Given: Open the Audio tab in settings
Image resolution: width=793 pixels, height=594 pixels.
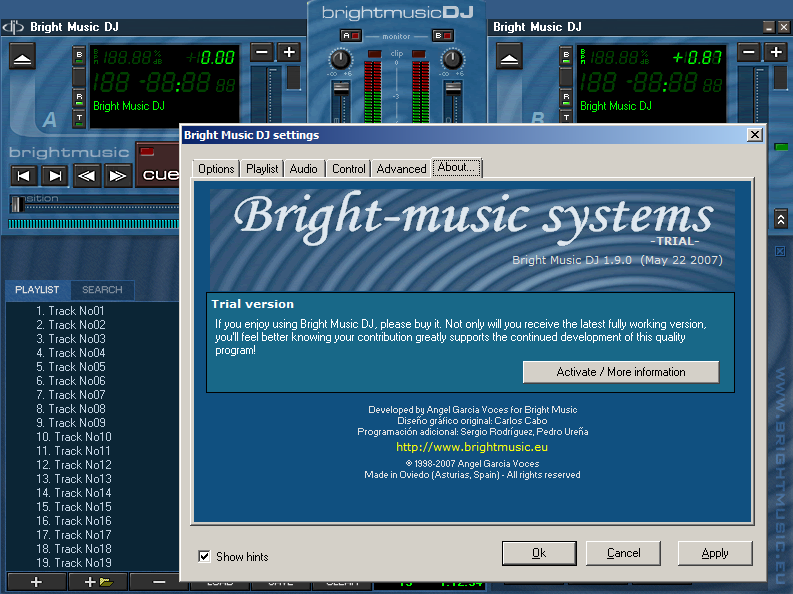Looking at the screenshot, I should tap(303, 169).
